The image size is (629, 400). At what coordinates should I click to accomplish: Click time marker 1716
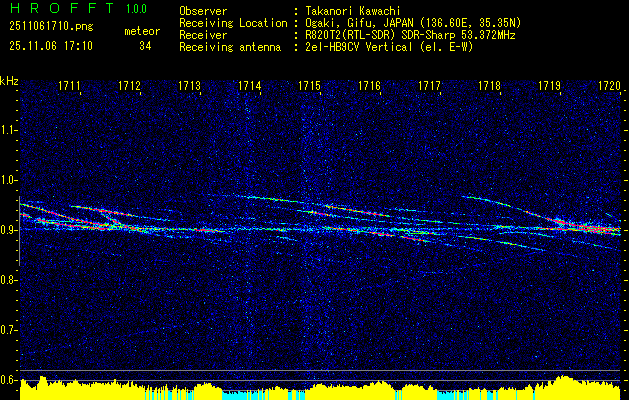(369, 86)
